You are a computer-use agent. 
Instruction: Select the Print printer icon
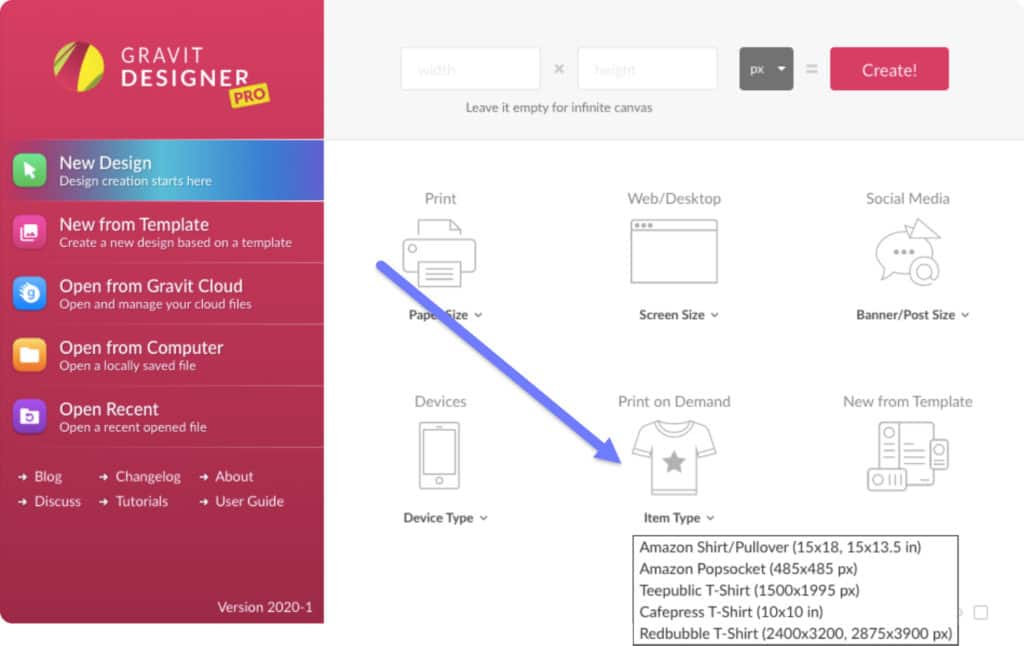[439, 254]
